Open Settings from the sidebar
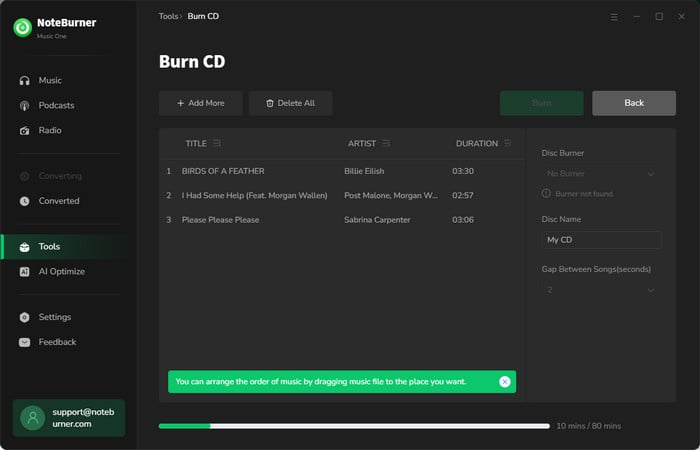Viewport: 700px width, 450px height. (54, 317)
